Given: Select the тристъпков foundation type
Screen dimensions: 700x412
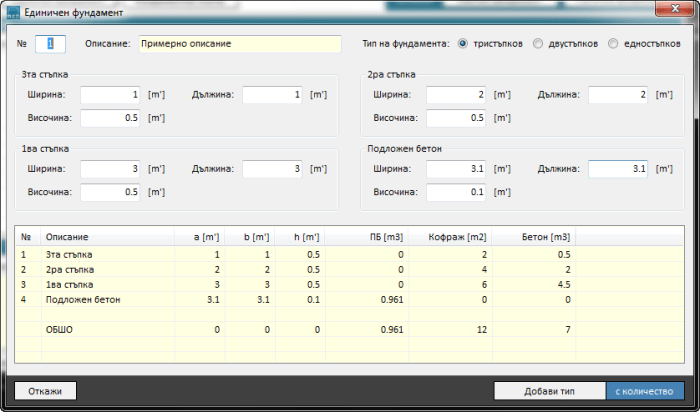Looking at the screenshot, I should 464,44.
